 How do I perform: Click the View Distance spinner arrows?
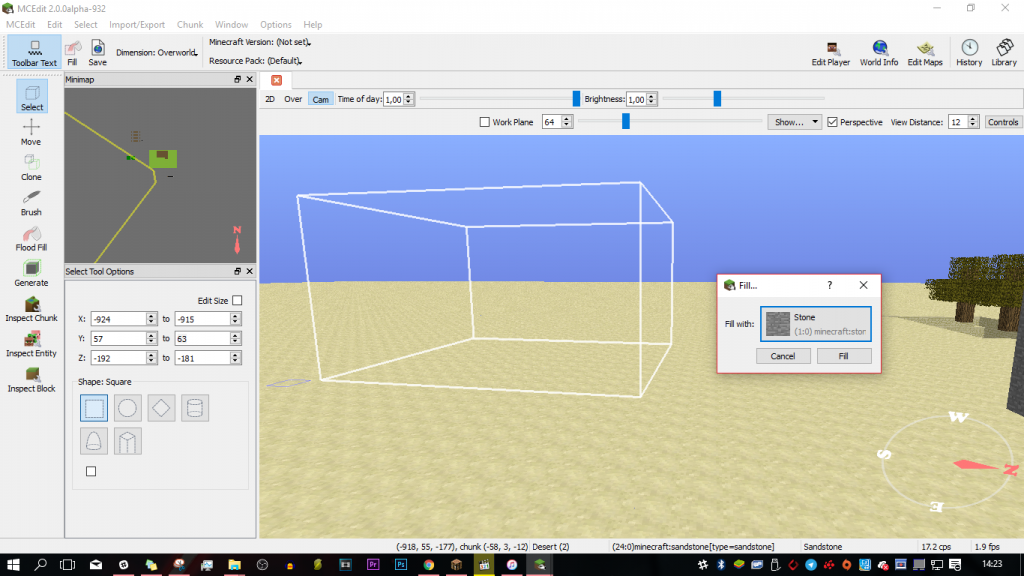coord(972,122)
